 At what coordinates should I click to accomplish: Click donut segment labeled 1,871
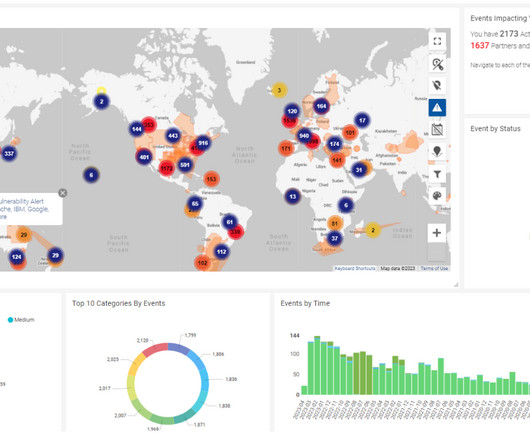[184, 417]
